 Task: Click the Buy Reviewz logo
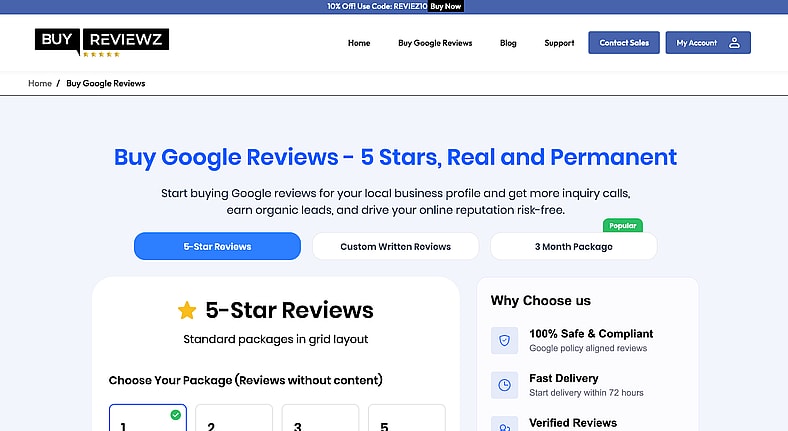102,42
